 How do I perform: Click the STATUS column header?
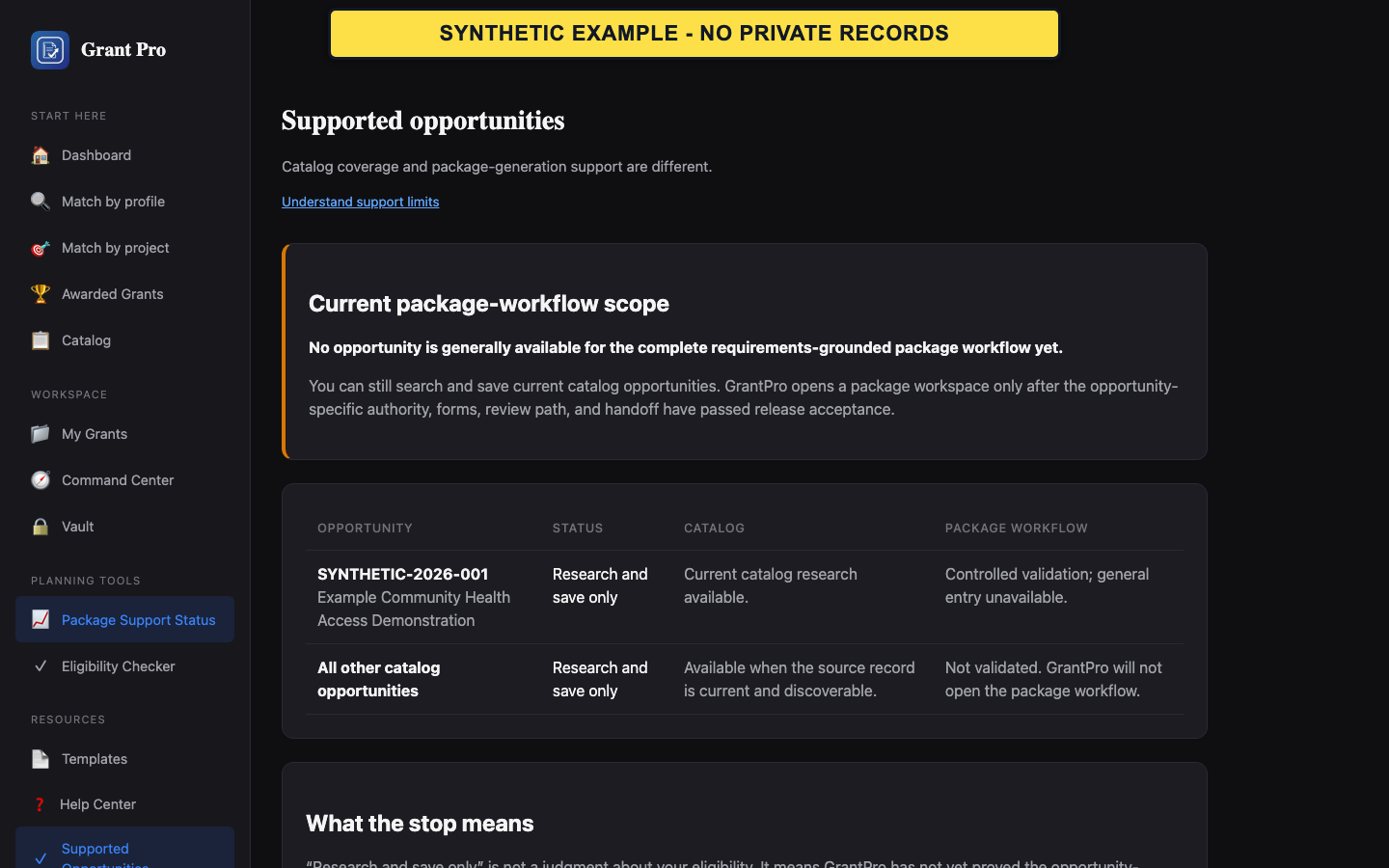578,529
